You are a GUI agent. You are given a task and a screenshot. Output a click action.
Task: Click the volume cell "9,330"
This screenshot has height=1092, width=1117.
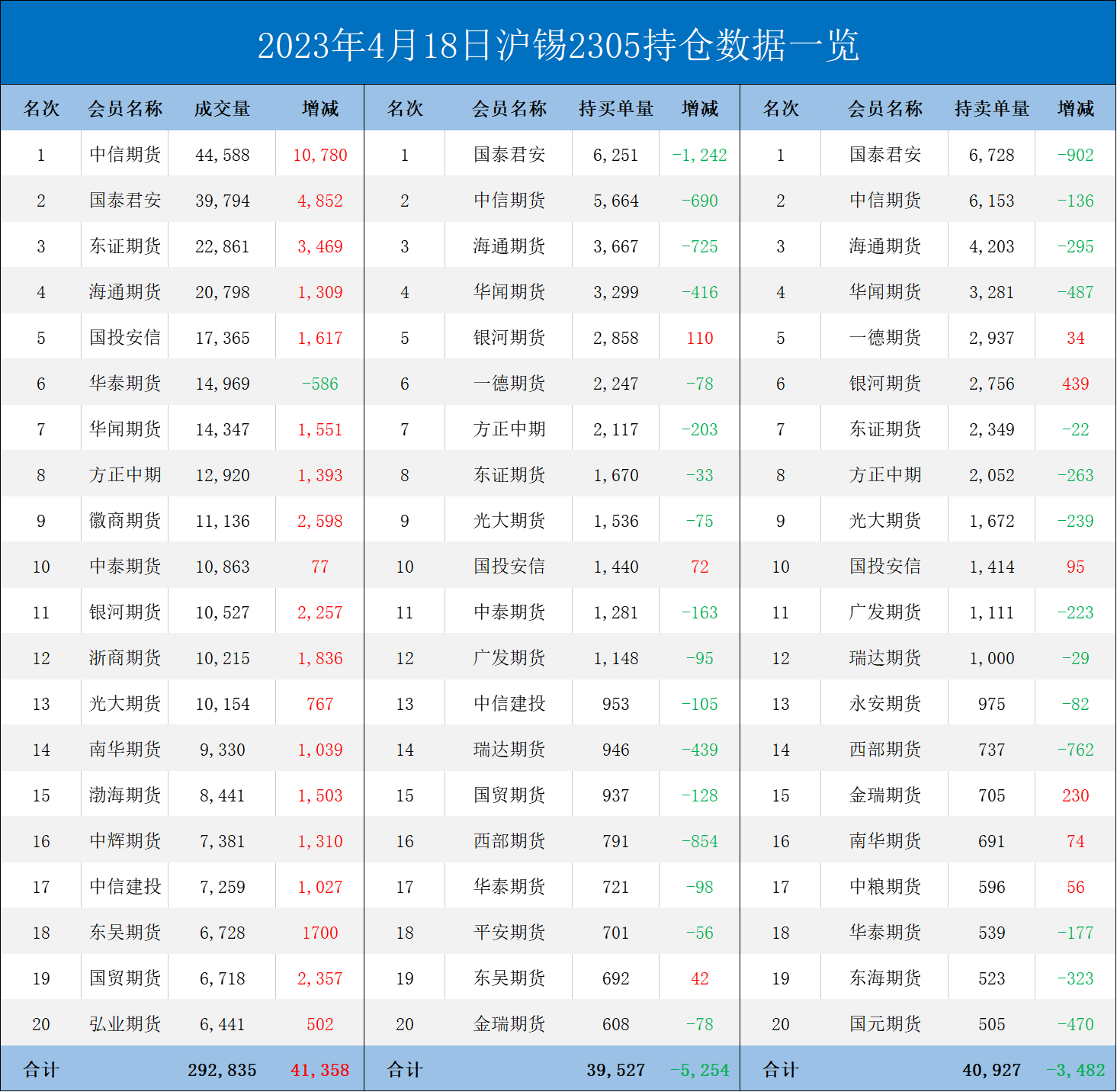pos(223,750)
